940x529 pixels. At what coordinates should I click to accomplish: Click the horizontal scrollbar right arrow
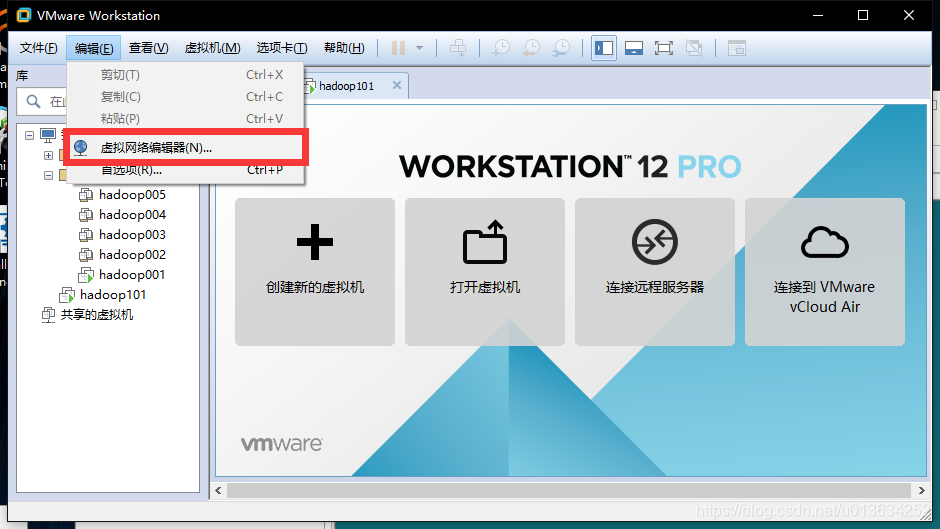[x=921, y=491]
